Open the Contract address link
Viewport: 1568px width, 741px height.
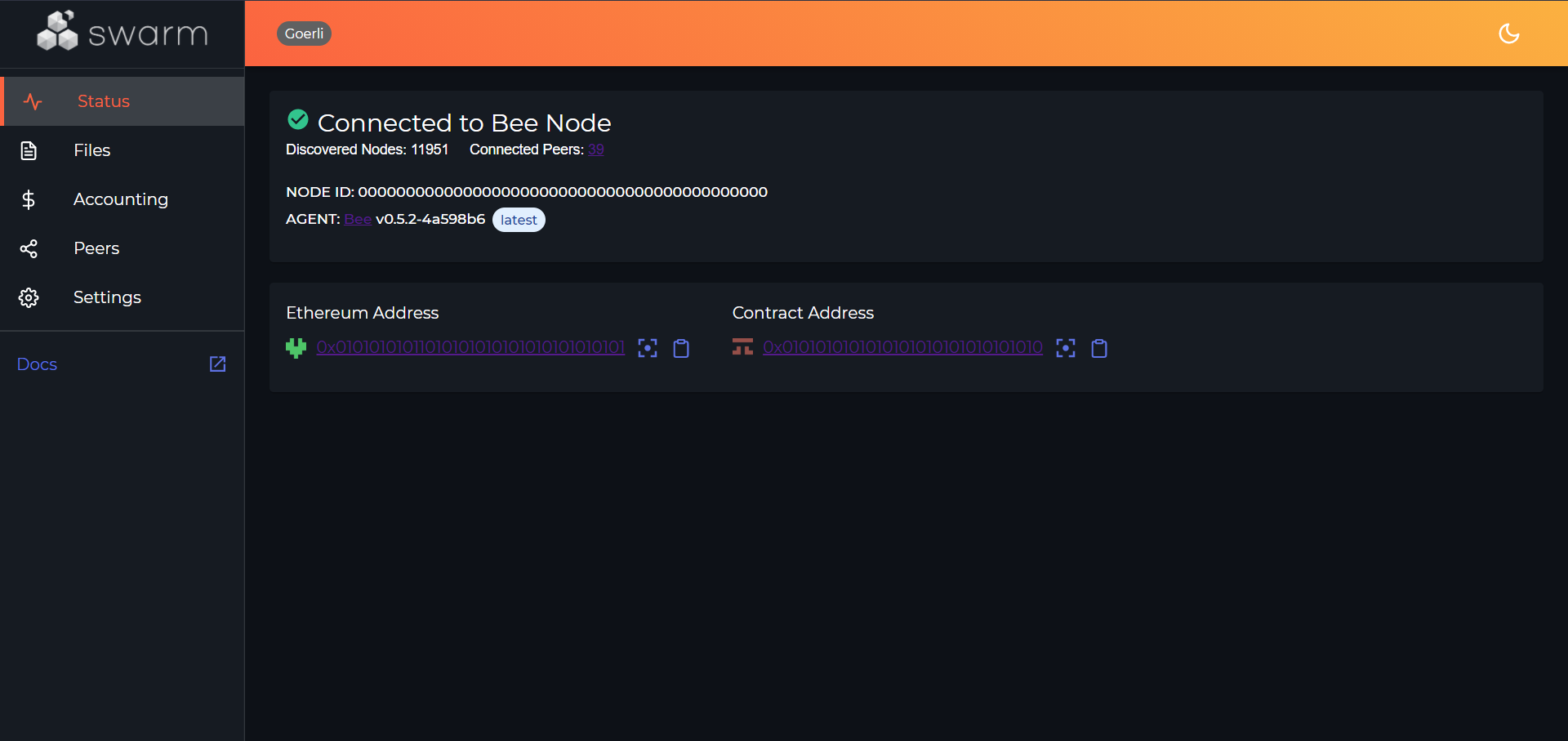903,347
